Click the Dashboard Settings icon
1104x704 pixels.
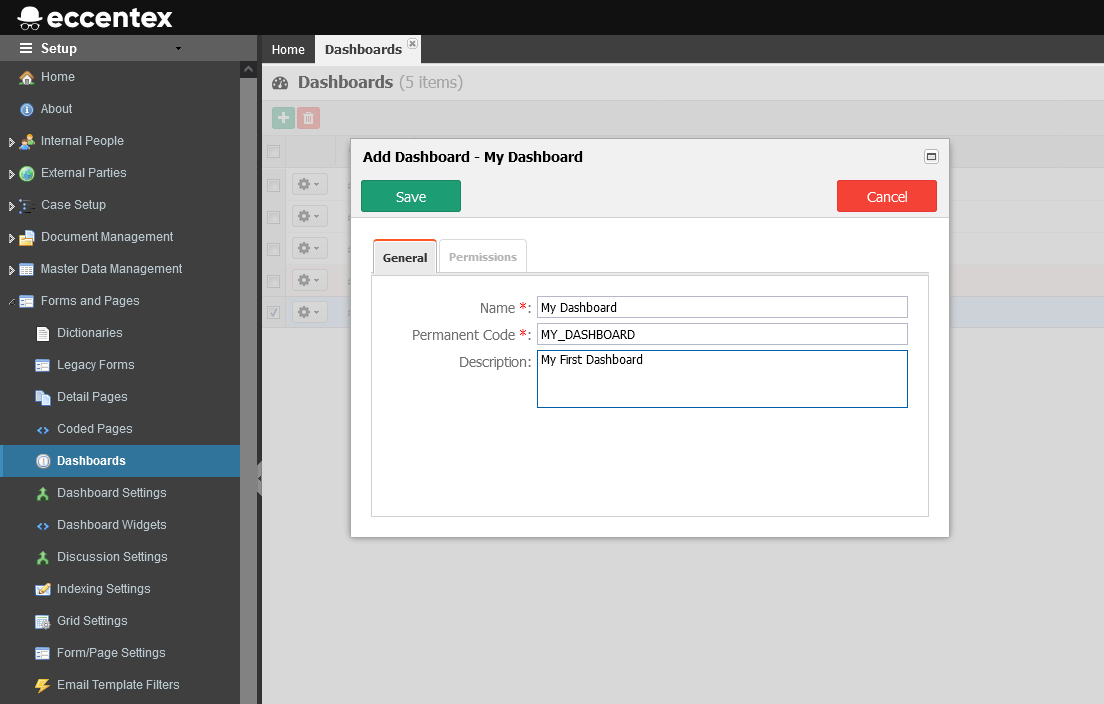click(x=43, y=494)
